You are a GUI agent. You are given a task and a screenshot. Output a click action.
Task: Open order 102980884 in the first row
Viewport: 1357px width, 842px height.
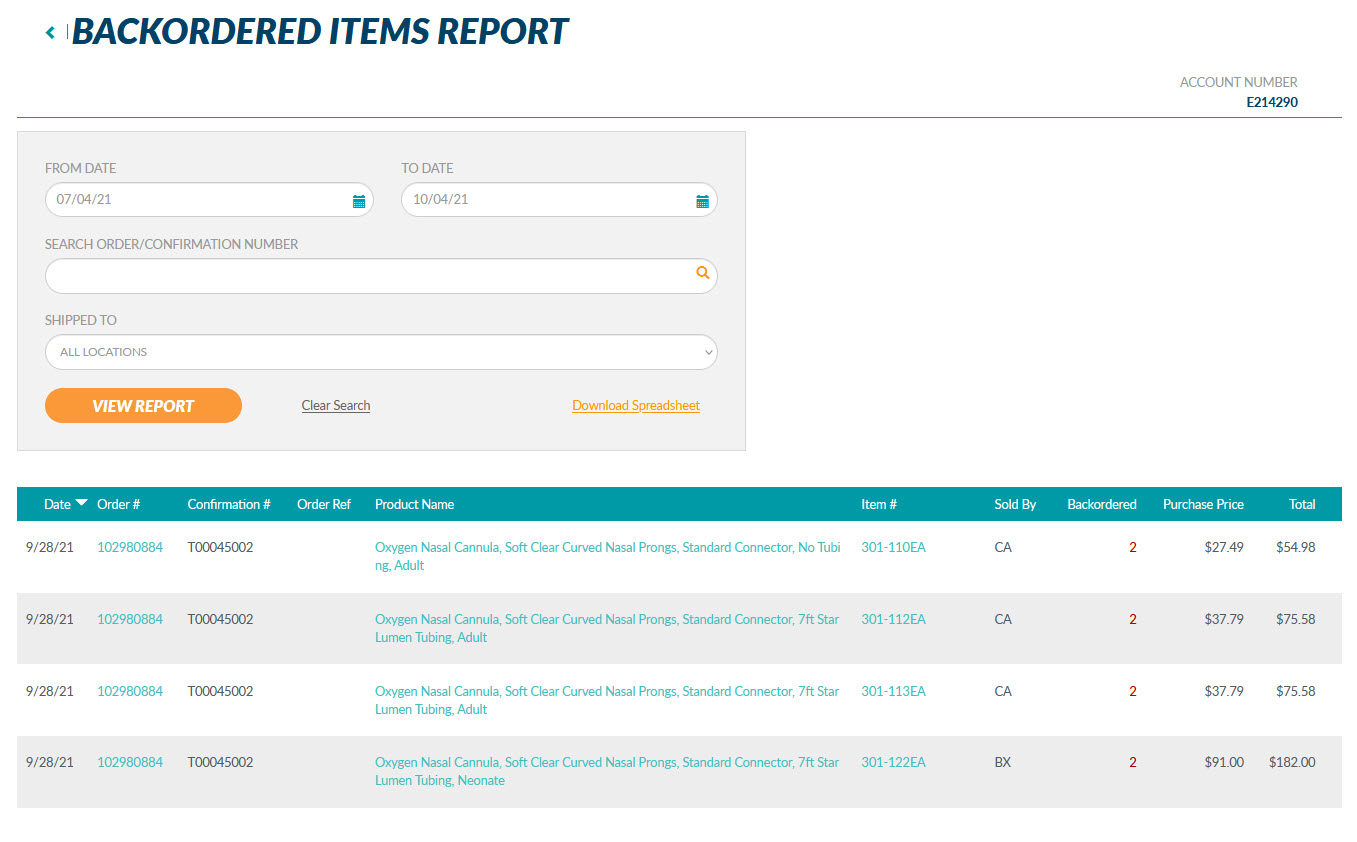(129, 547)
